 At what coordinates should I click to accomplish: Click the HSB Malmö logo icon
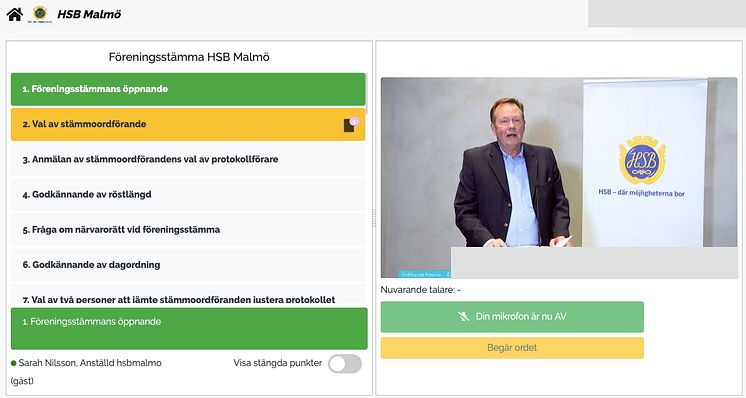pos(40,14)
